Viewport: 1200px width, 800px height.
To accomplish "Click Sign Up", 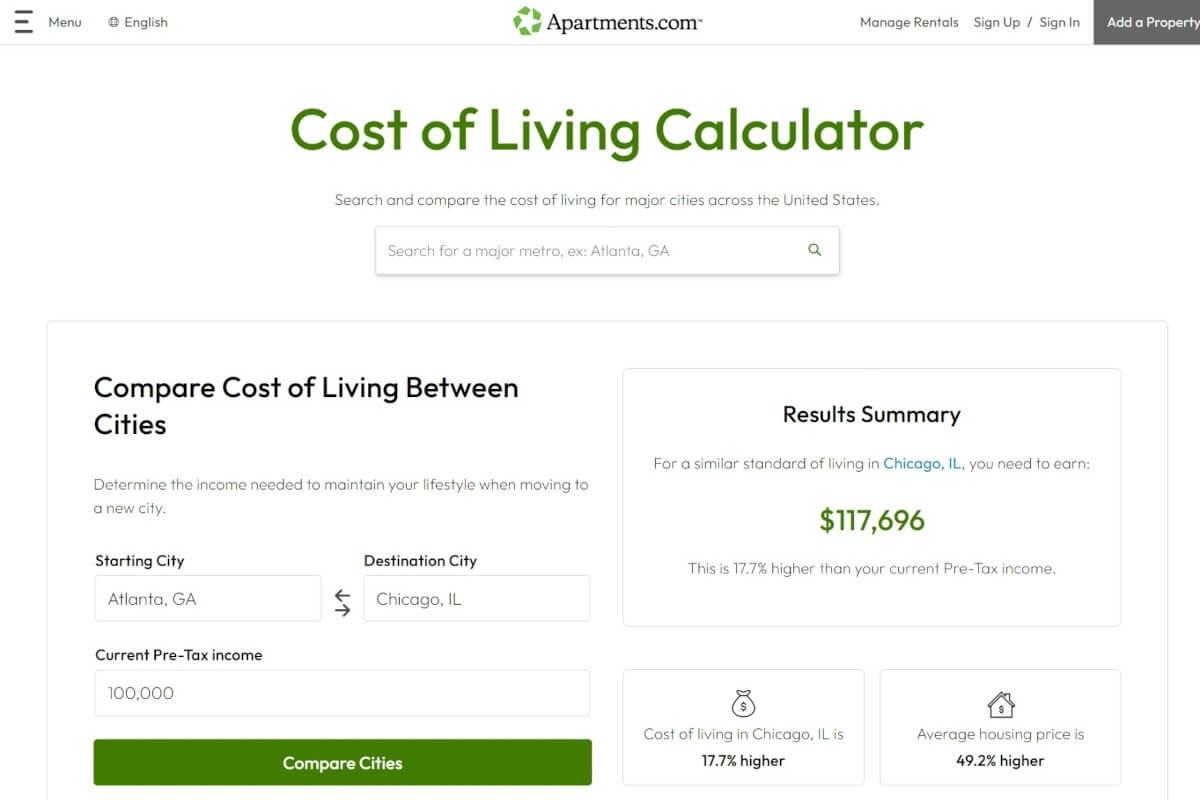I will tap(996, 21).
